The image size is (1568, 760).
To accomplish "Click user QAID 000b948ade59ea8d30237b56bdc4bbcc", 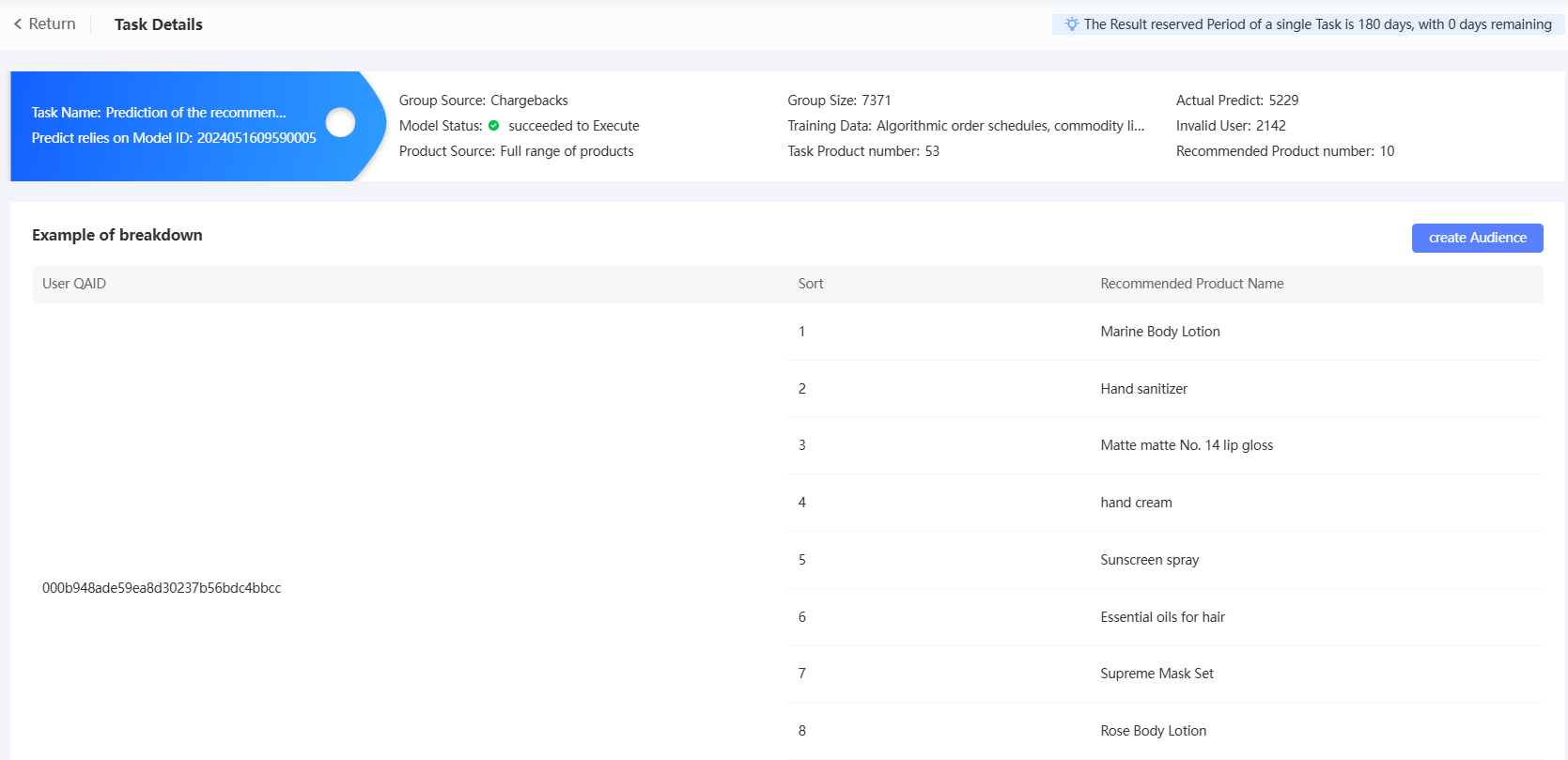I will 162,588.
